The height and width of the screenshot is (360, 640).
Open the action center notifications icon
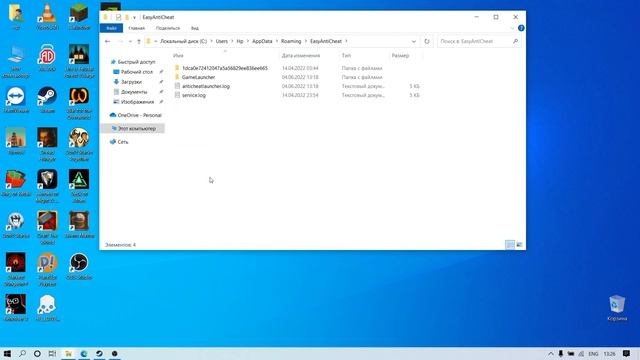pos(626,353)
